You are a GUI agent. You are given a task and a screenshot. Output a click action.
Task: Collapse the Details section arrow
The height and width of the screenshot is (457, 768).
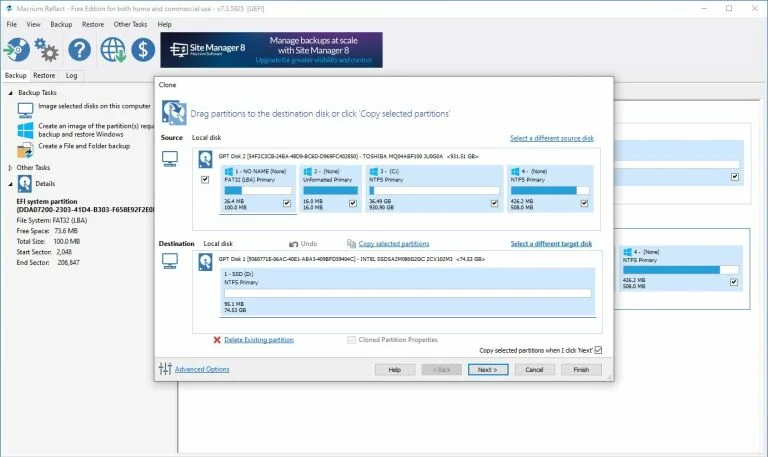(x=10, y=184)
